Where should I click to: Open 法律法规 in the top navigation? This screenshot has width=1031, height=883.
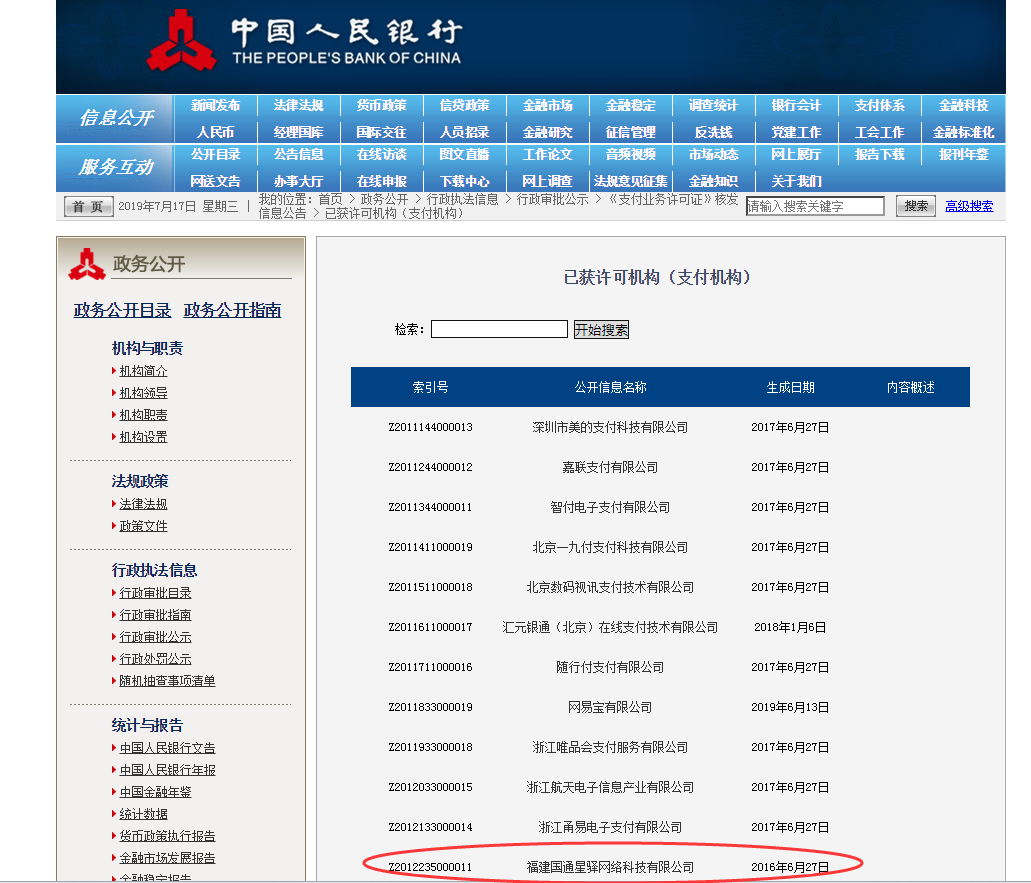(x=299, y=105)
